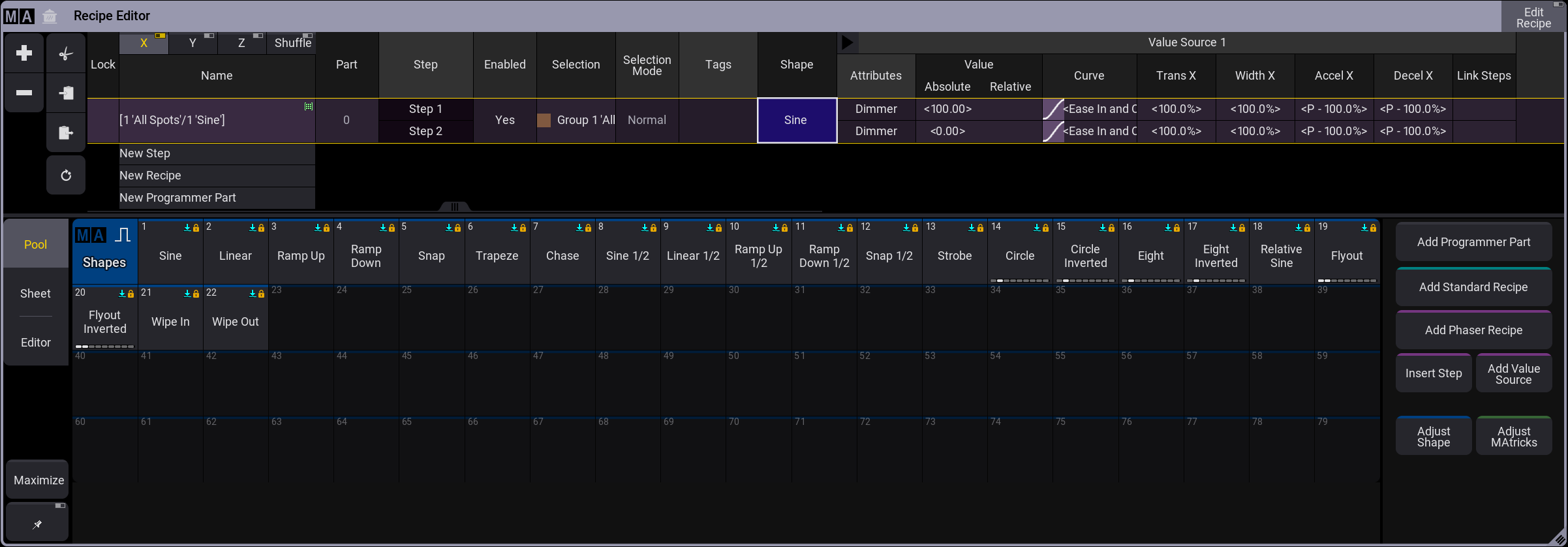1568x547 pixels.
Task: Select the Circle shape pool item
Action: click(1020, 252)
